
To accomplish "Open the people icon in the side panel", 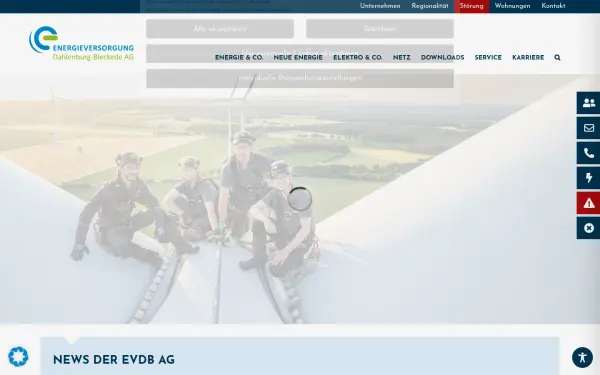I will tap(589, 103).
